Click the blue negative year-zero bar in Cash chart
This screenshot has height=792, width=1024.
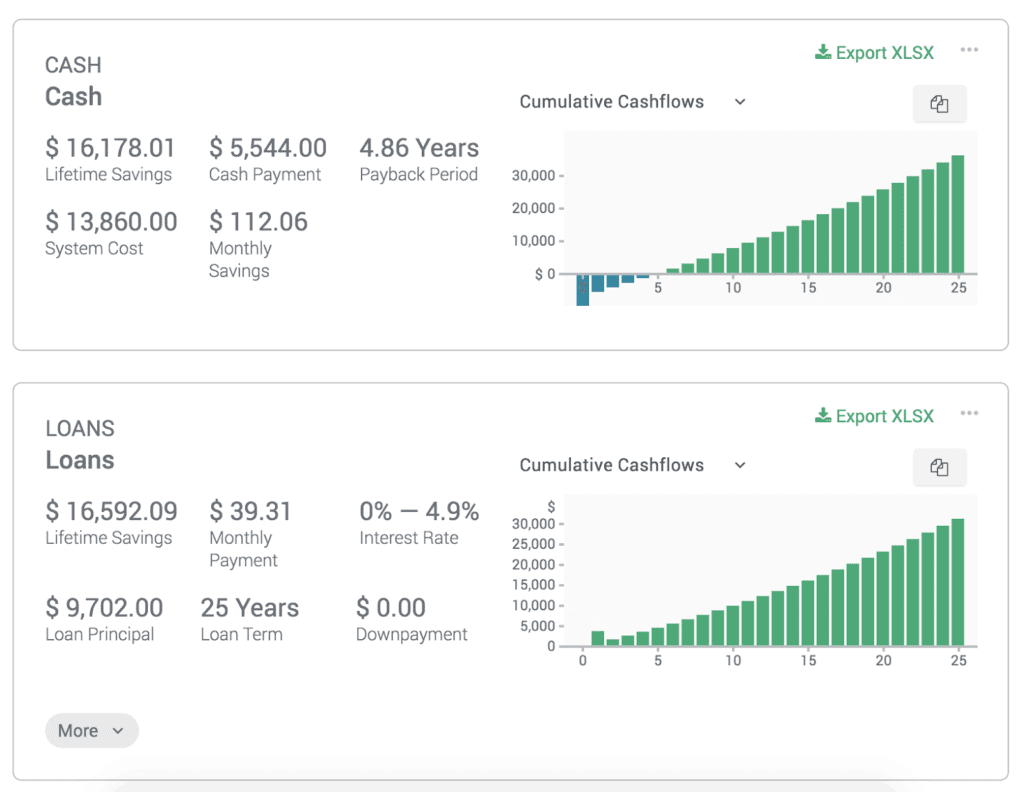(583, 289)
